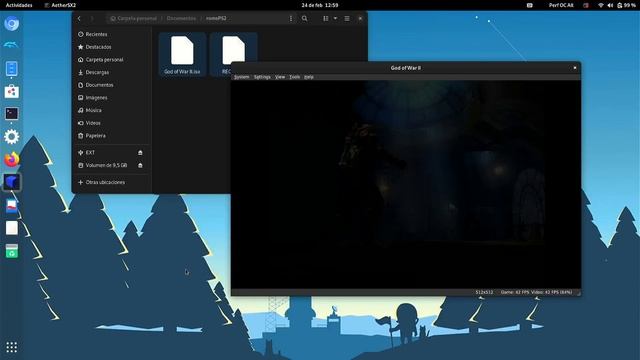Click the battery 99 % indicator
640x360 pixels.
[626, 5]
